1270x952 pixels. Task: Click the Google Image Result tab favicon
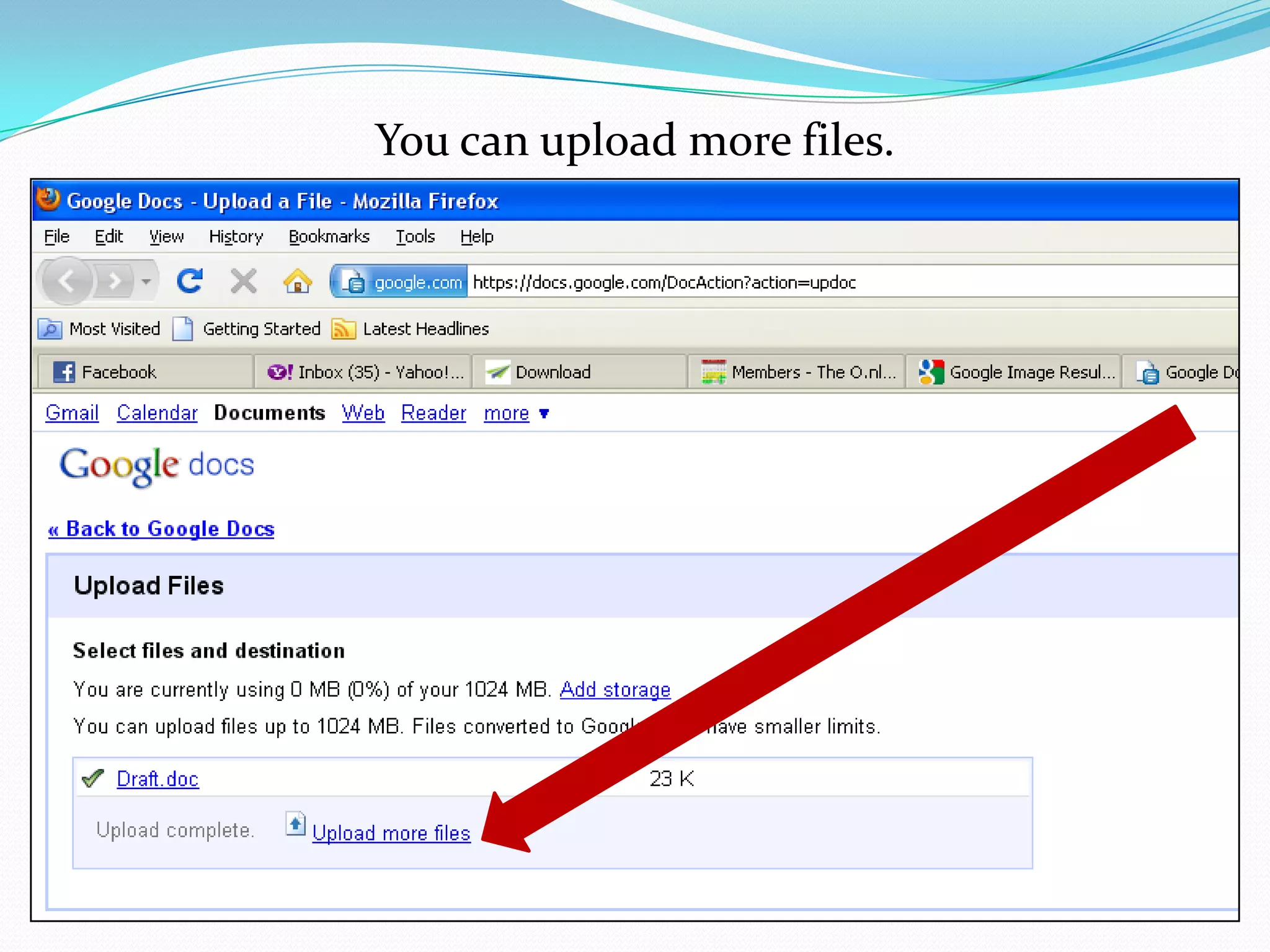coord(931,372)
